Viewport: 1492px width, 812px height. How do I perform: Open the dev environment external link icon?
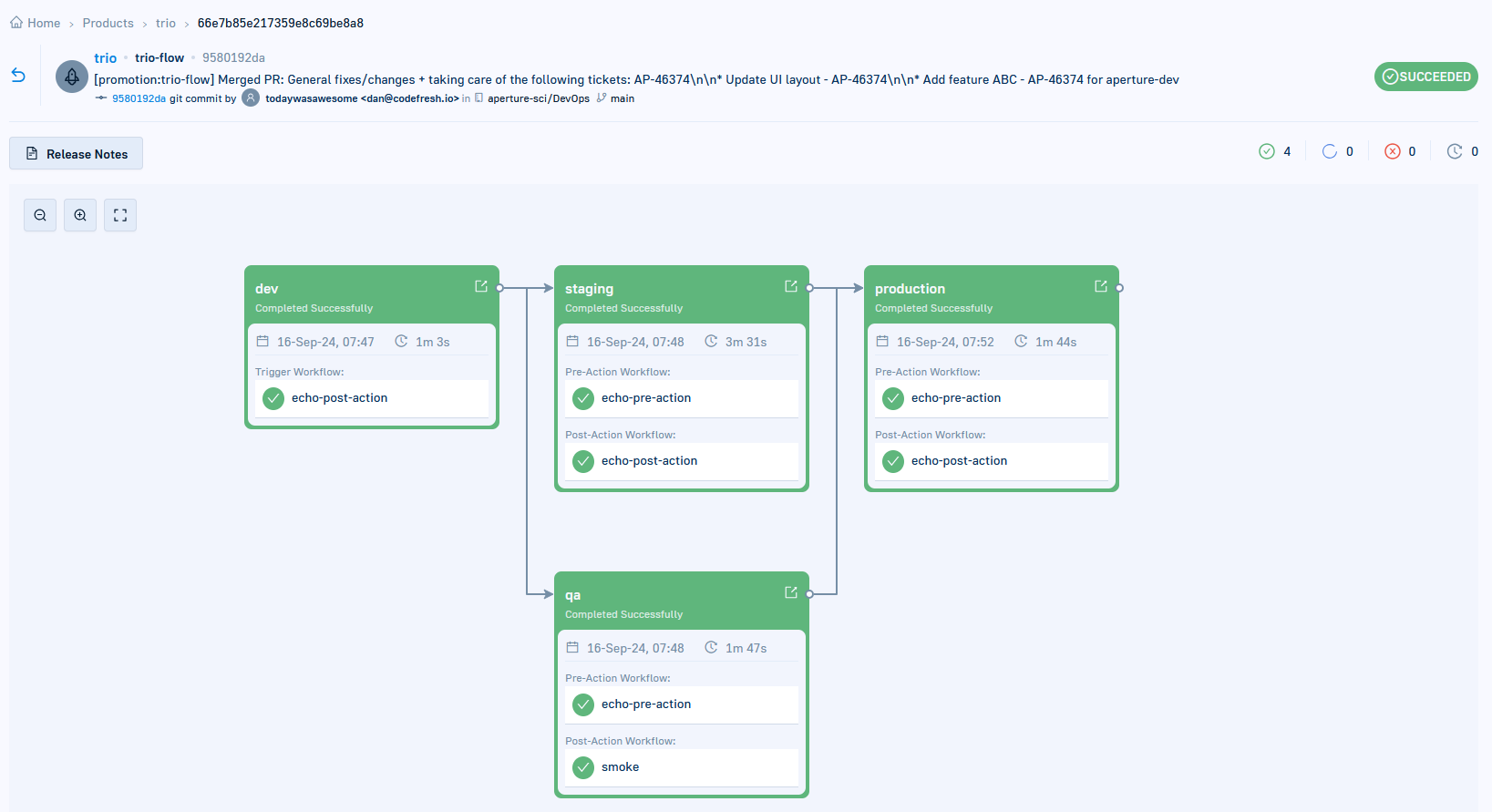click(x=481, y=286)
